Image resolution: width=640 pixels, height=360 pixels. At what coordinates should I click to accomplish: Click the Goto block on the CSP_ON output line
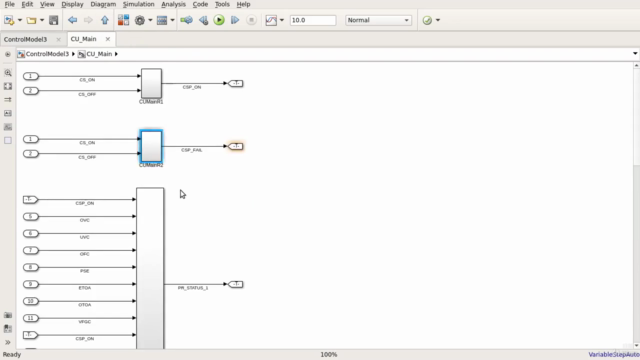[236, 83]
